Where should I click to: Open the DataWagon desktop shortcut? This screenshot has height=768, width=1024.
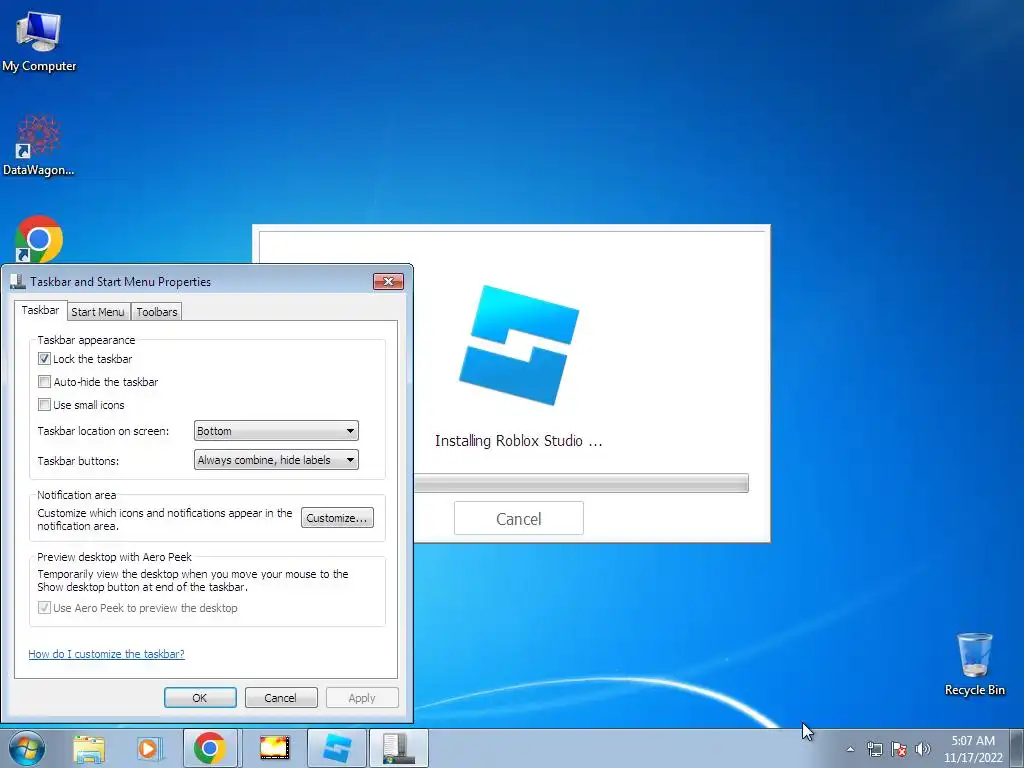pyautogui.click(x=39, y=145)
